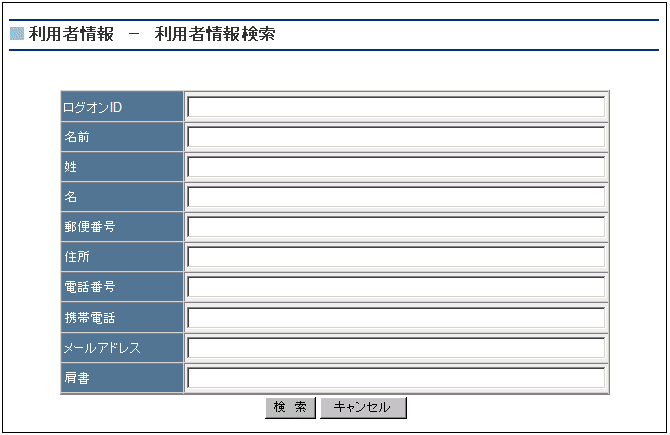
Task: Click the 肩書 text input box
Action: [396, 378]
